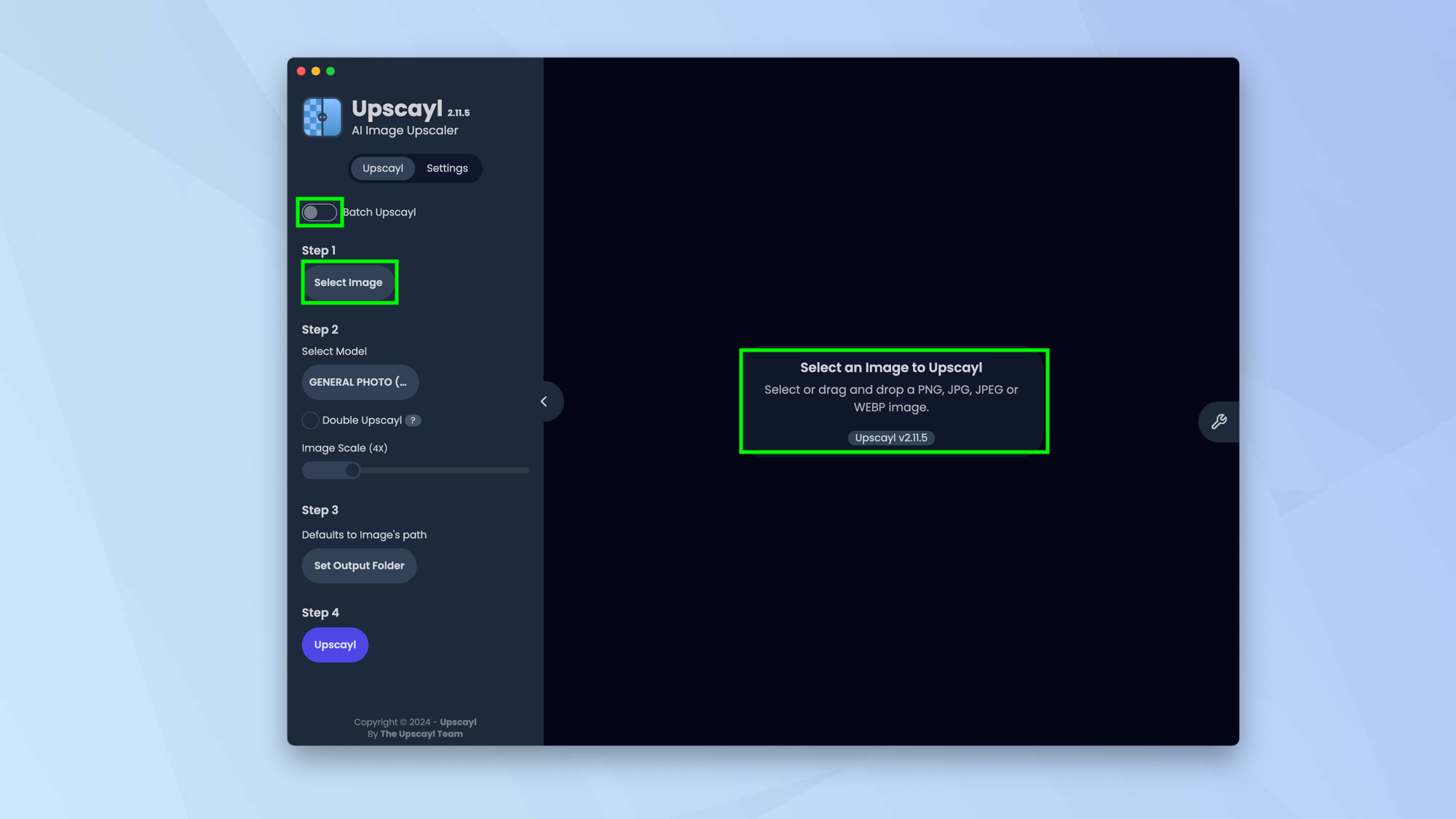1456x819 pixels.
Task: Click the Set Output Folder button
Action: click(x=359, y=565)
